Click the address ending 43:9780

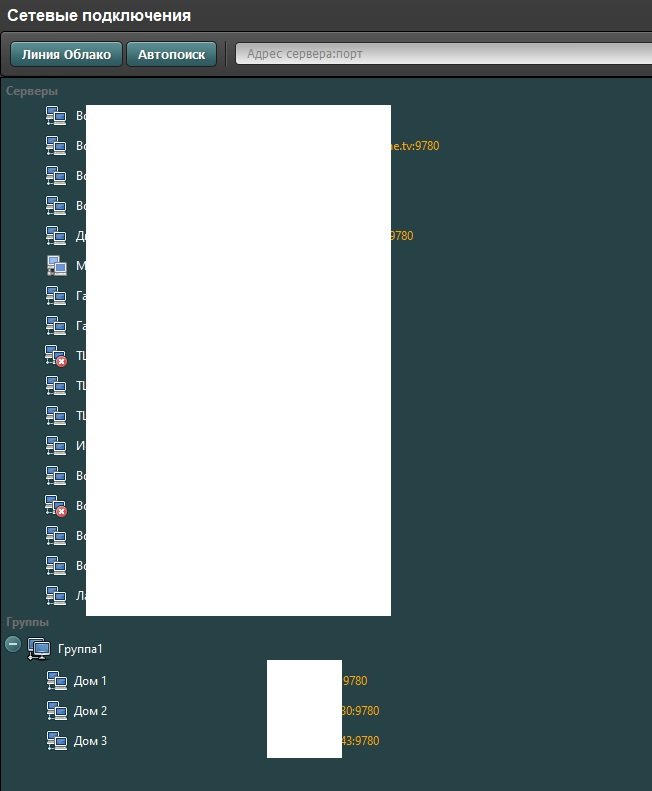pyautogui.click(x=361, y=741)
